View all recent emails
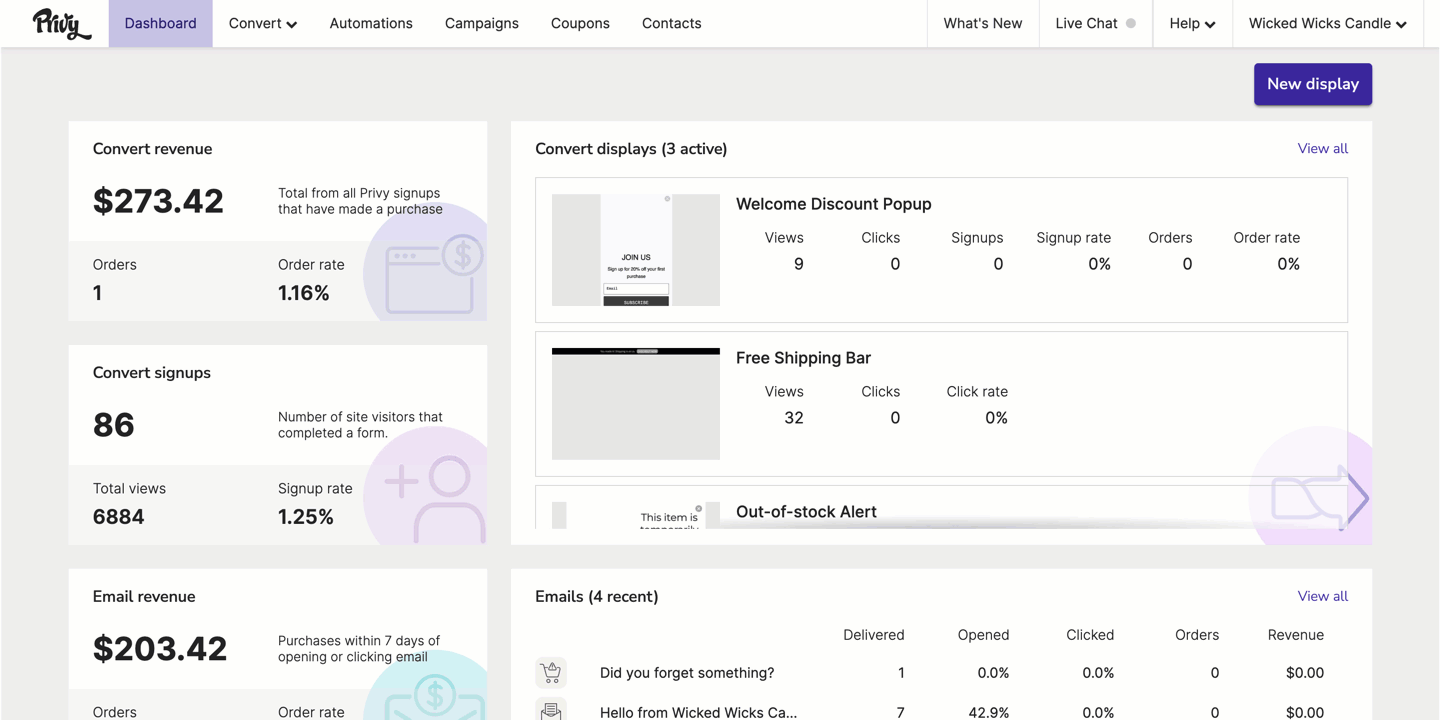1440x720 pixels. tap(1322, 596)
